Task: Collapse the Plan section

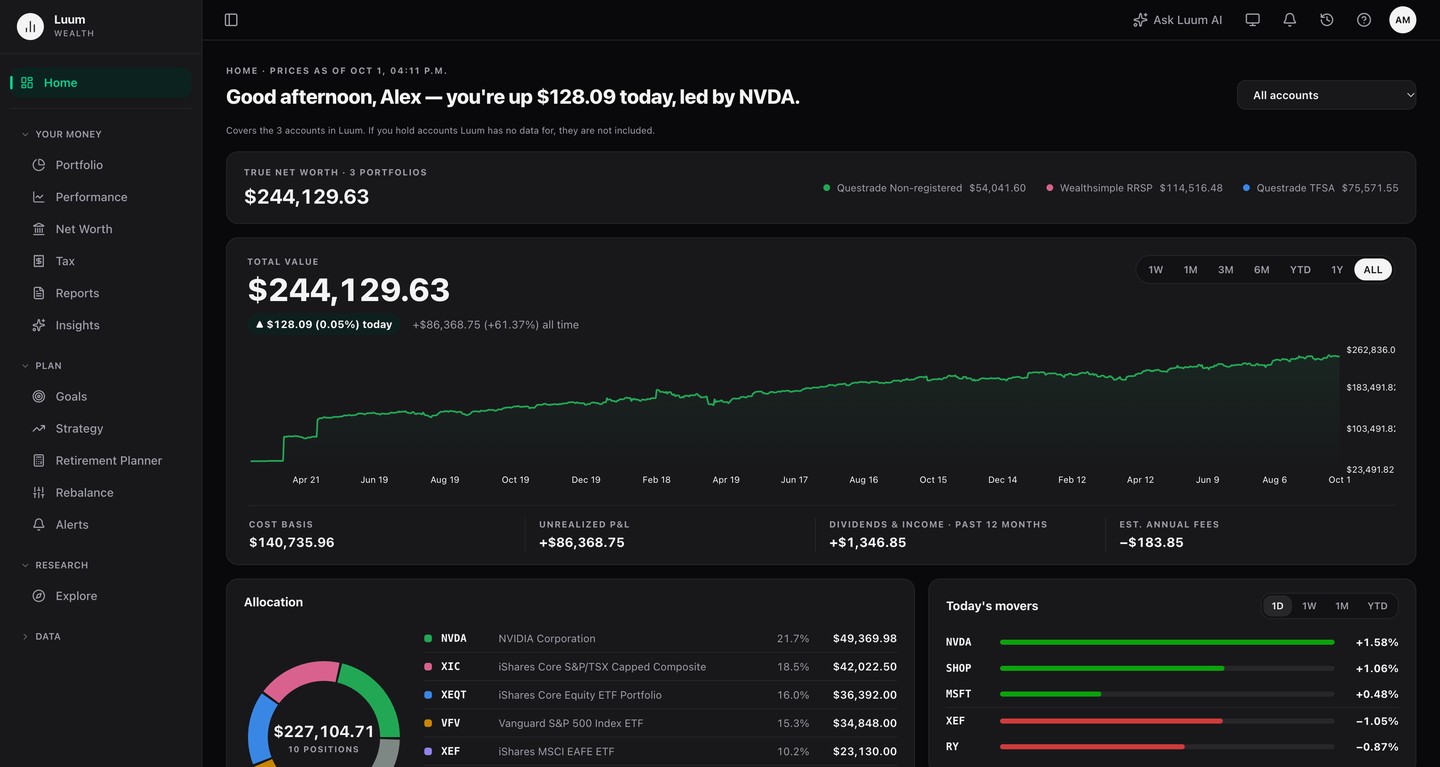Action: pos(42,366)
